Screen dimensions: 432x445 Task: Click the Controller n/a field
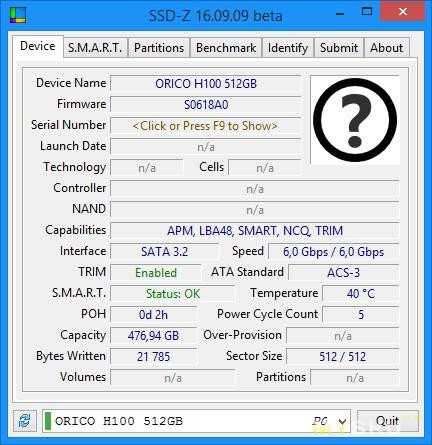point(255,189)
